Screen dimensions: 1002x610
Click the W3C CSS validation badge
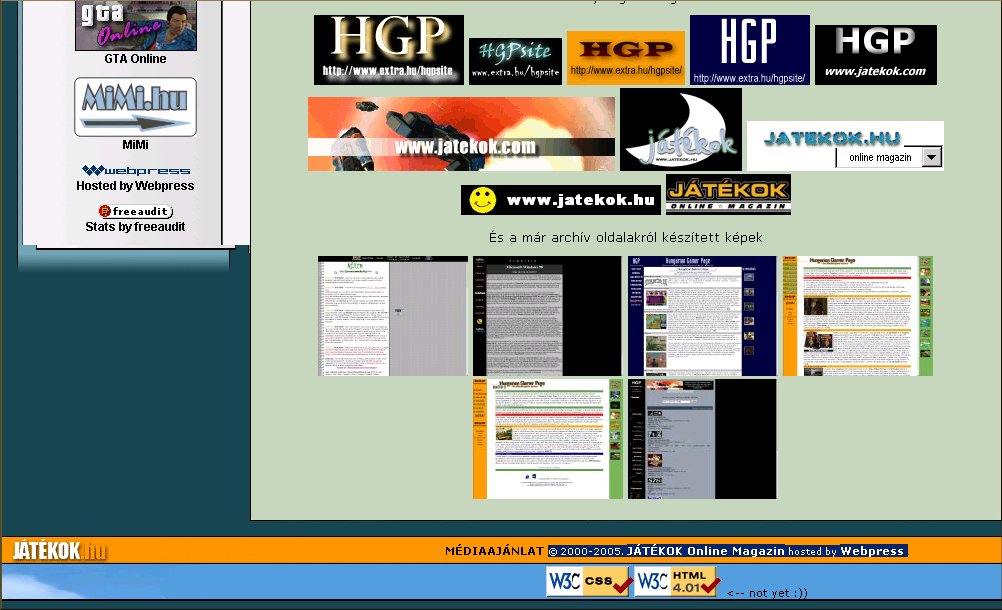(x=589, y=581)
